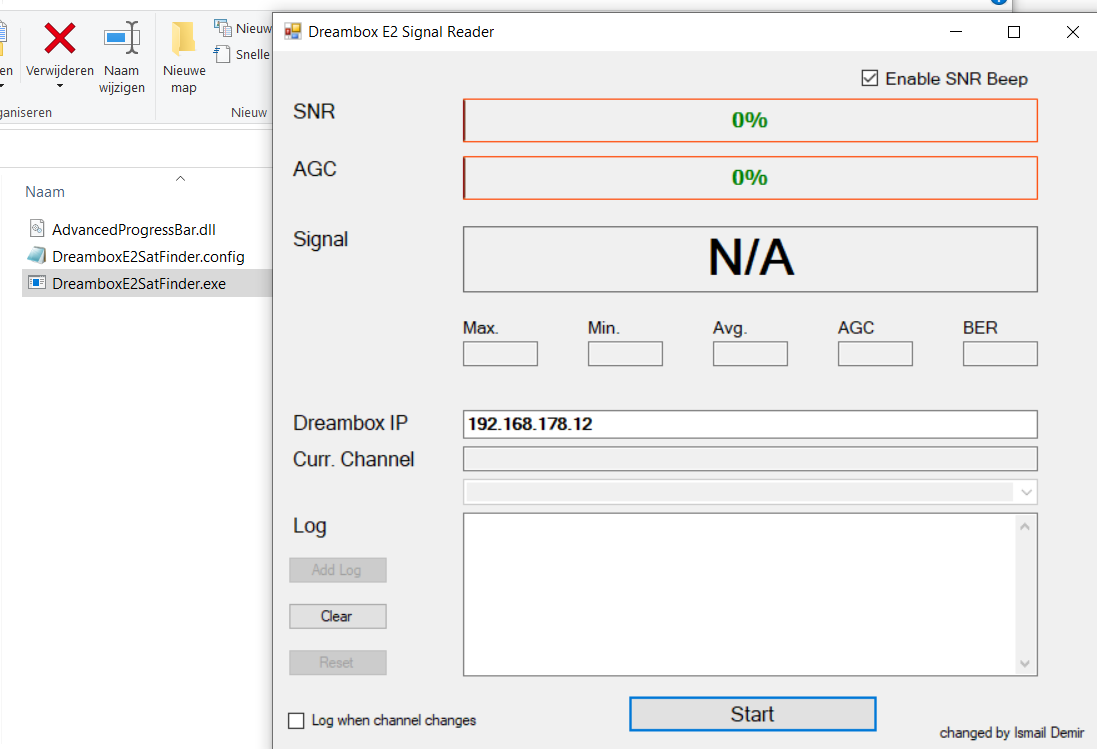Click the DreamboxE2SatFinder.config file icon
Screen dimensions: 1097x749
click(36, 256)
